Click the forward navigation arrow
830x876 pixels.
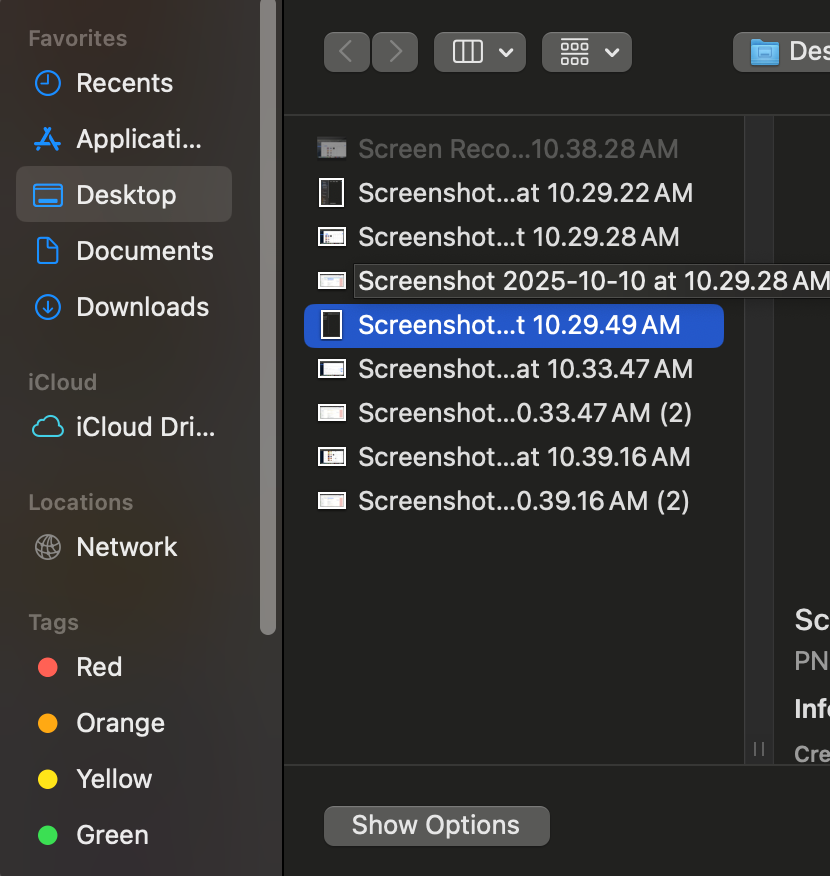395,52
